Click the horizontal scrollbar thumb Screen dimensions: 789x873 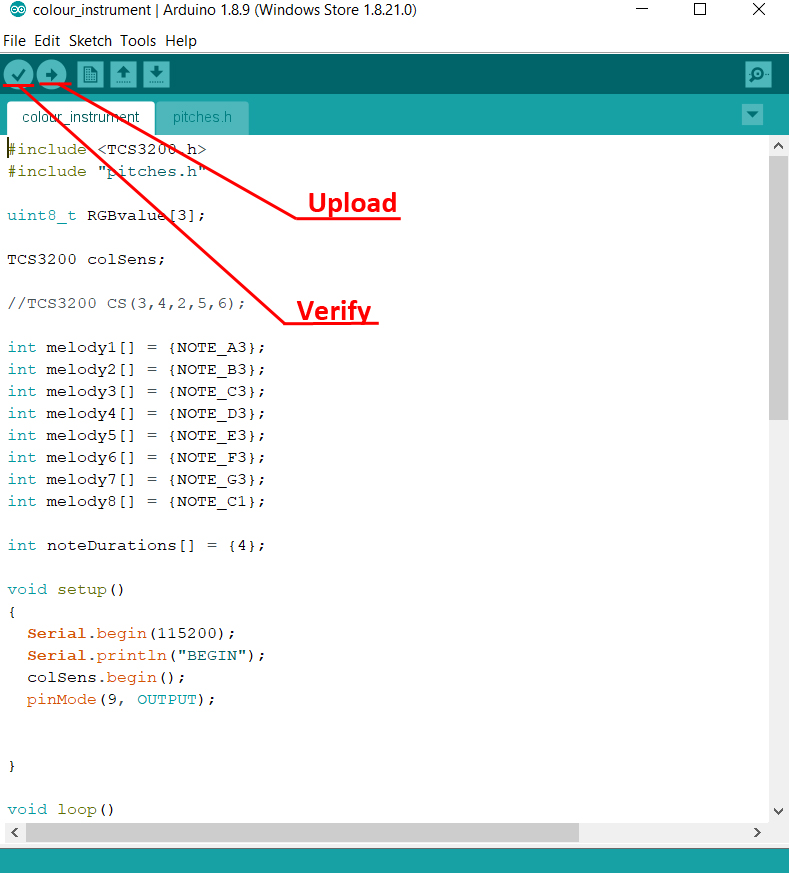[302, 832]
